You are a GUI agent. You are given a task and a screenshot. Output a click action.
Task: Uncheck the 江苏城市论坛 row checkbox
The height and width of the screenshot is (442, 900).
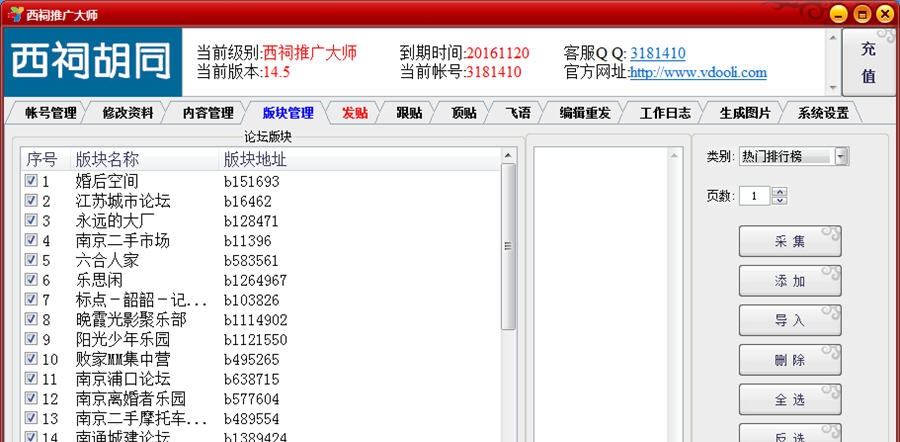[31, 201]
